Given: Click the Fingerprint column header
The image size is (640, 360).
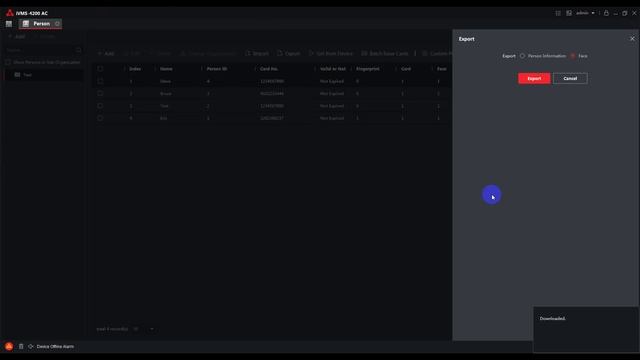Looking at the screenshot, I should 368,69.
